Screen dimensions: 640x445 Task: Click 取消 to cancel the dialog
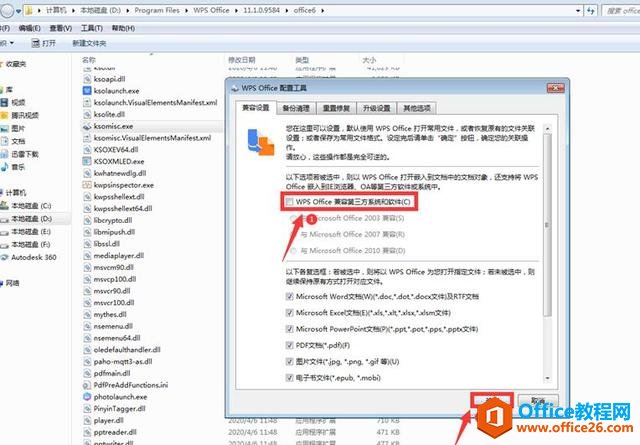[538, 400]
